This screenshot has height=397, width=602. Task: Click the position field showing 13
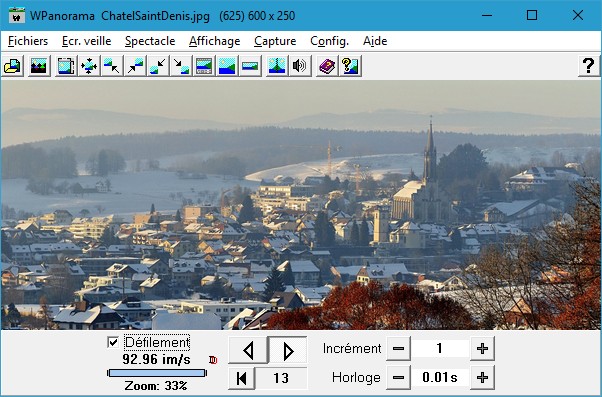[281, 378]
